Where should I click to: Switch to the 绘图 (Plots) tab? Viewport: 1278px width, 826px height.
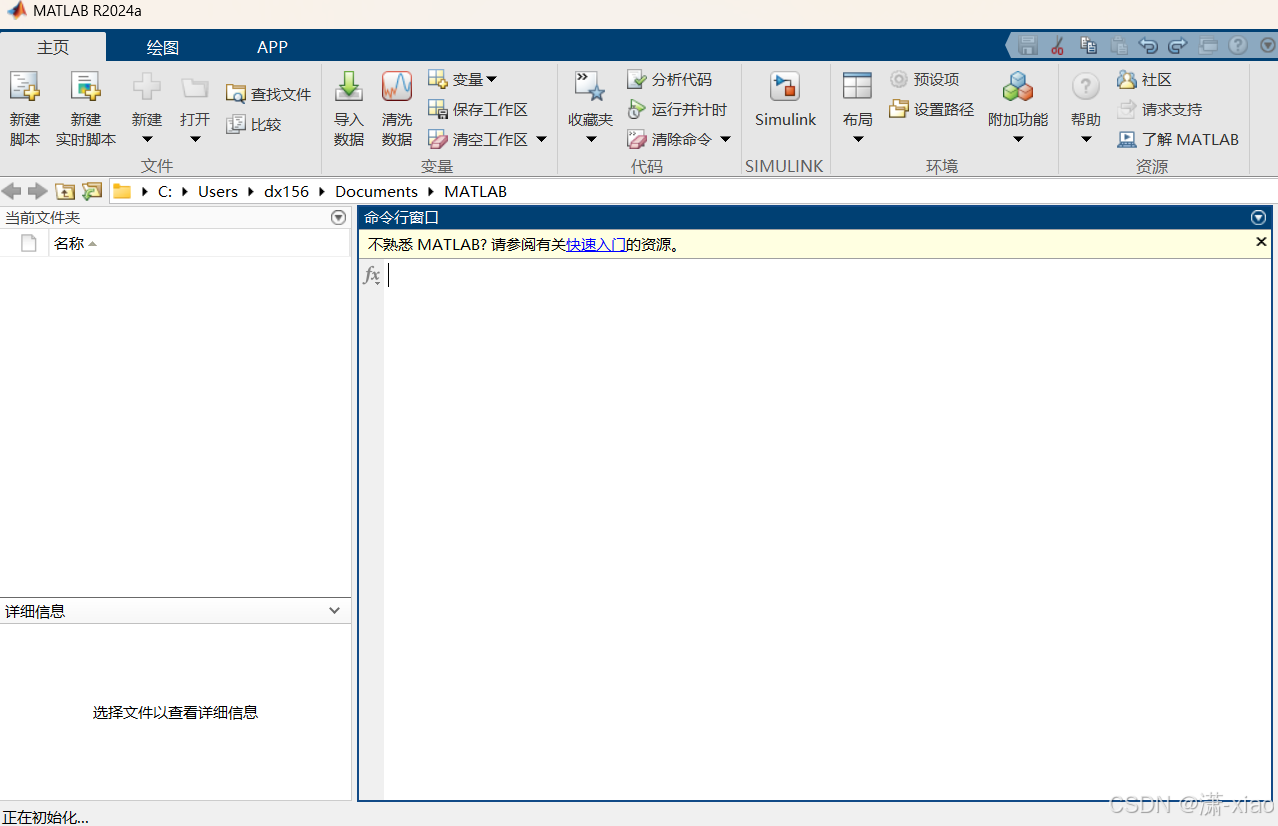[163, 47]
